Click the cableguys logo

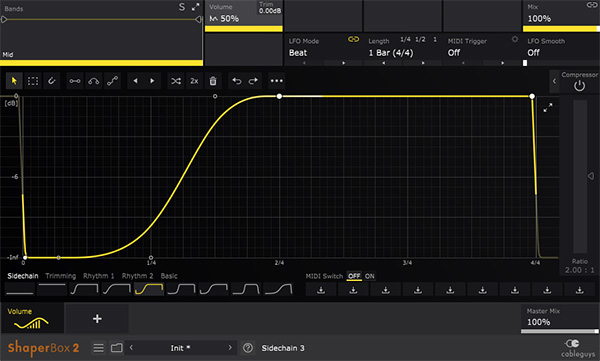578,348
